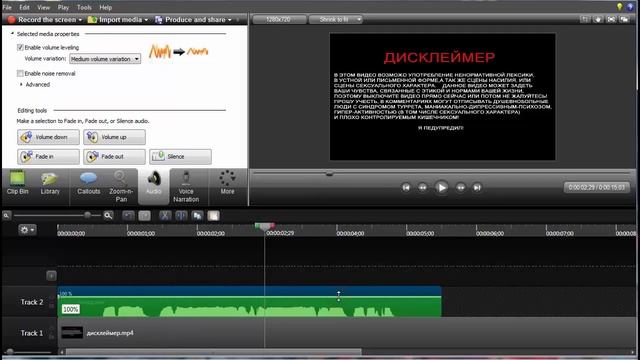Open tips via the lightbulb icon

tap(619, 7)
